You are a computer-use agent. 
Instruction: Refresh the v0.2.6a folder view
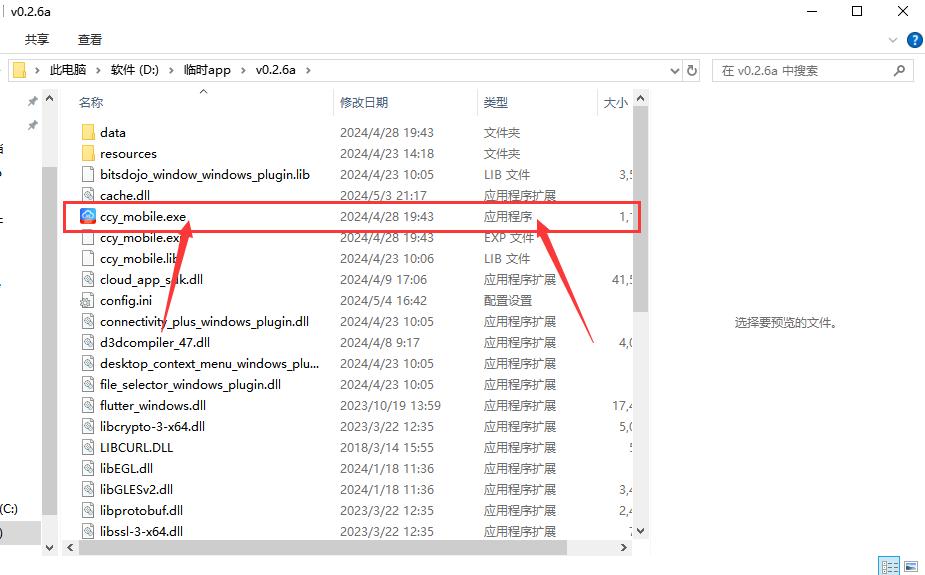coord(692,71)
